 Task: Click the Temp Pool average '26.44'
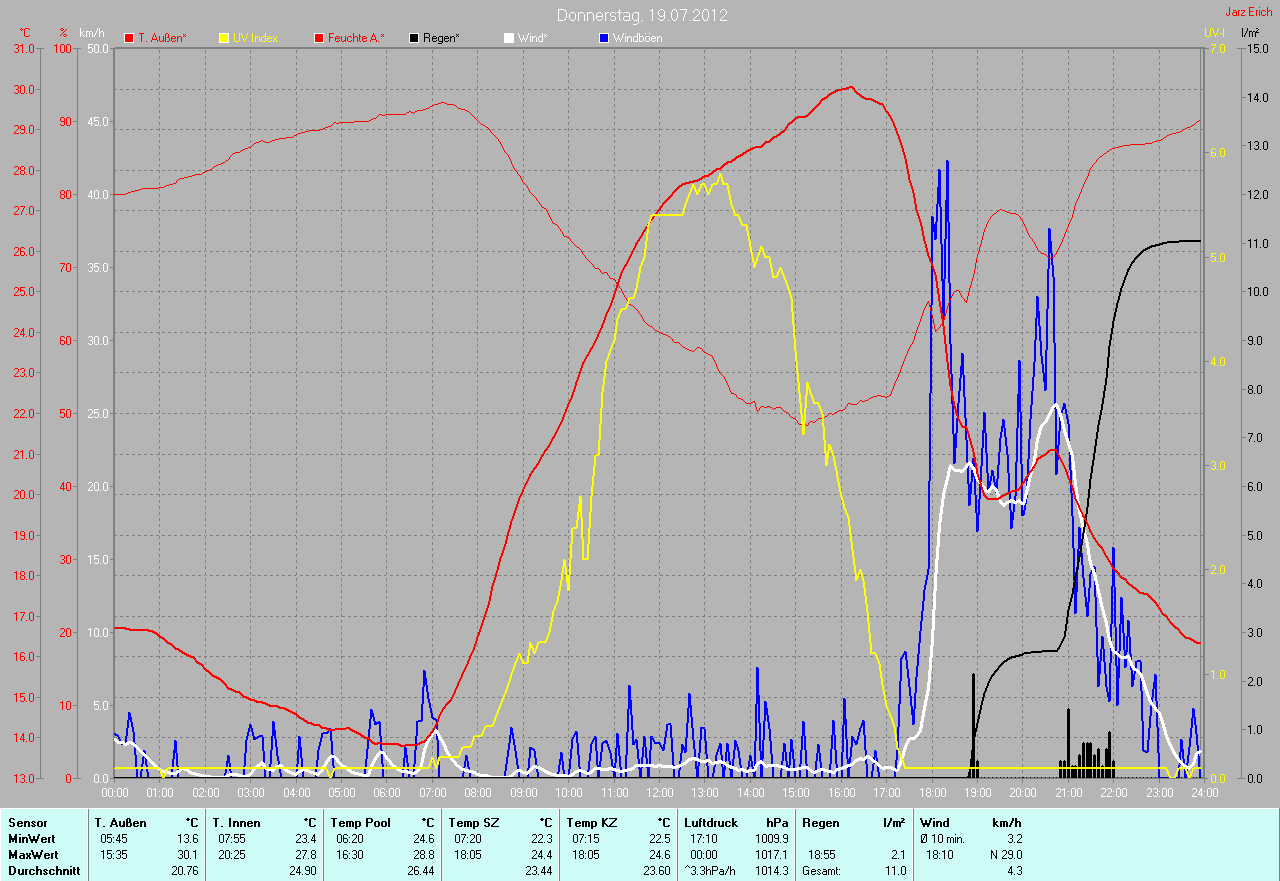point(420,871)
